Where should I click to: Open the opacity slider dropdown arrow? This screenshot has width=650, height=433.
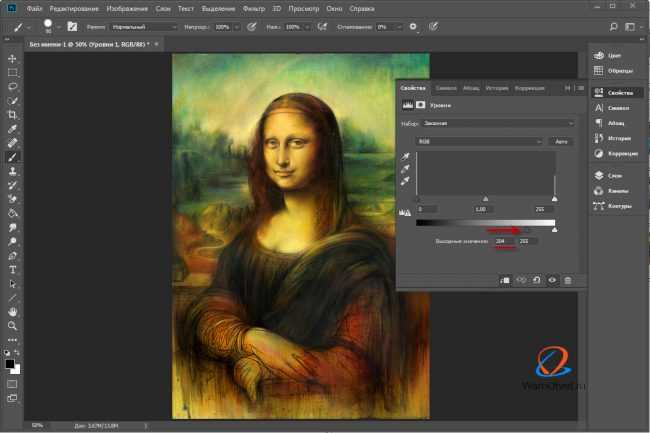pyautogui.click(x=237, y=27)
